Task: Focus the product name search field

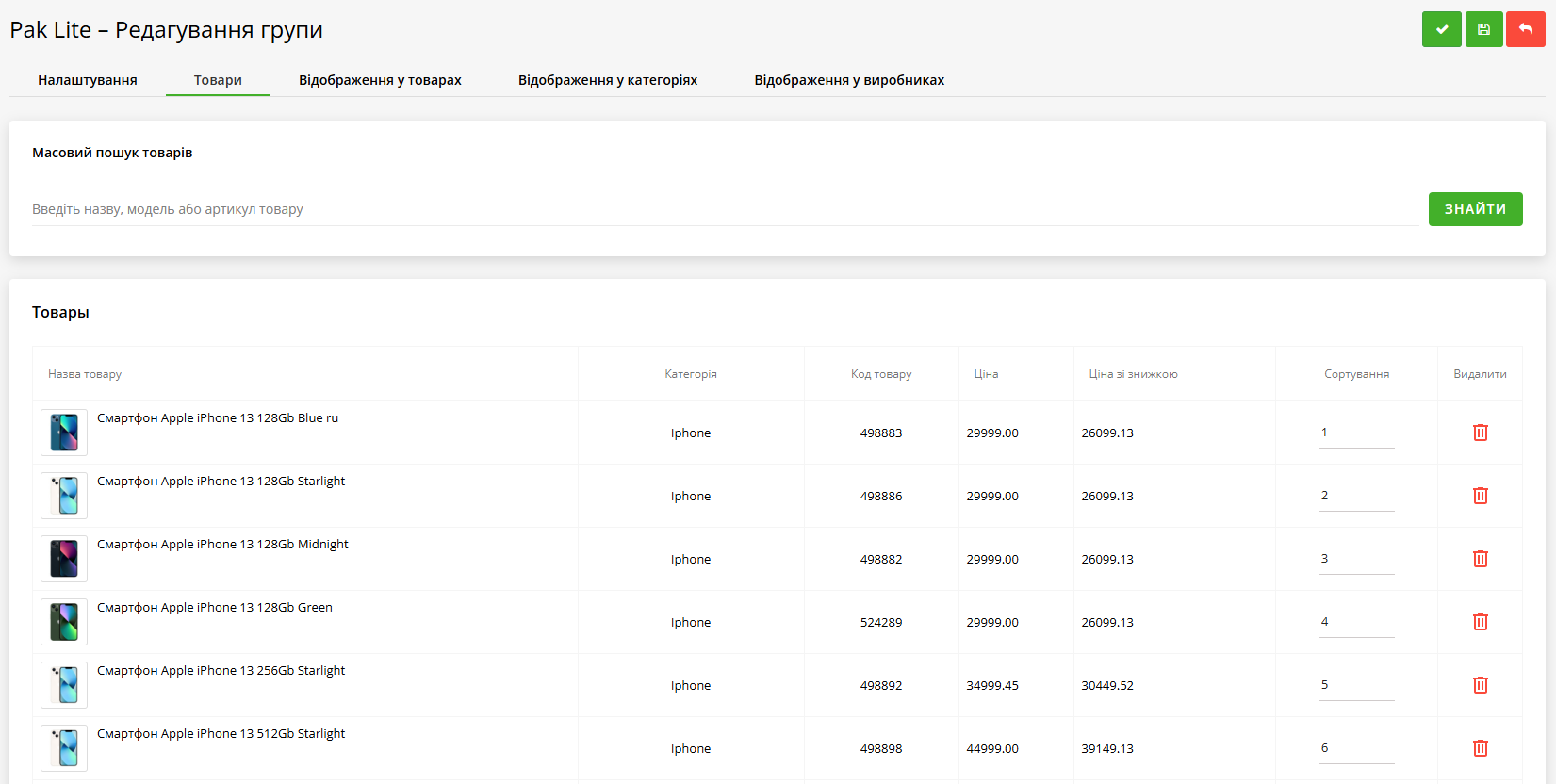Action: [x=726, y=209]
